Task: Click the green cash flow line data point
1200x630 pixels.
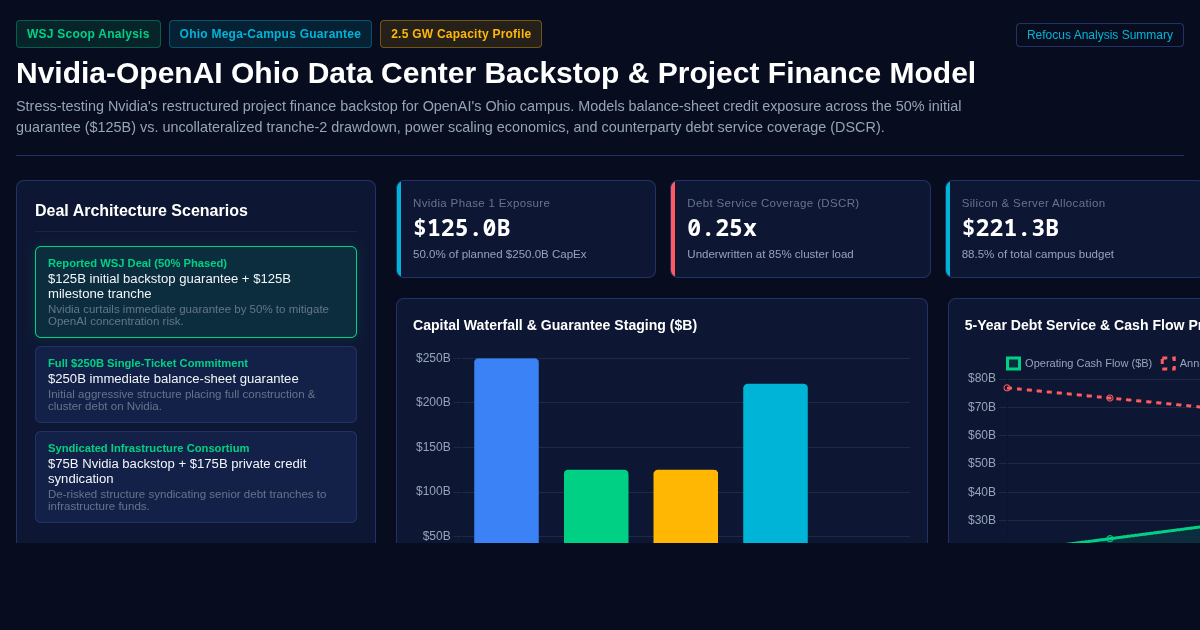Action: pyautogui.click(x=1110, y=538)
